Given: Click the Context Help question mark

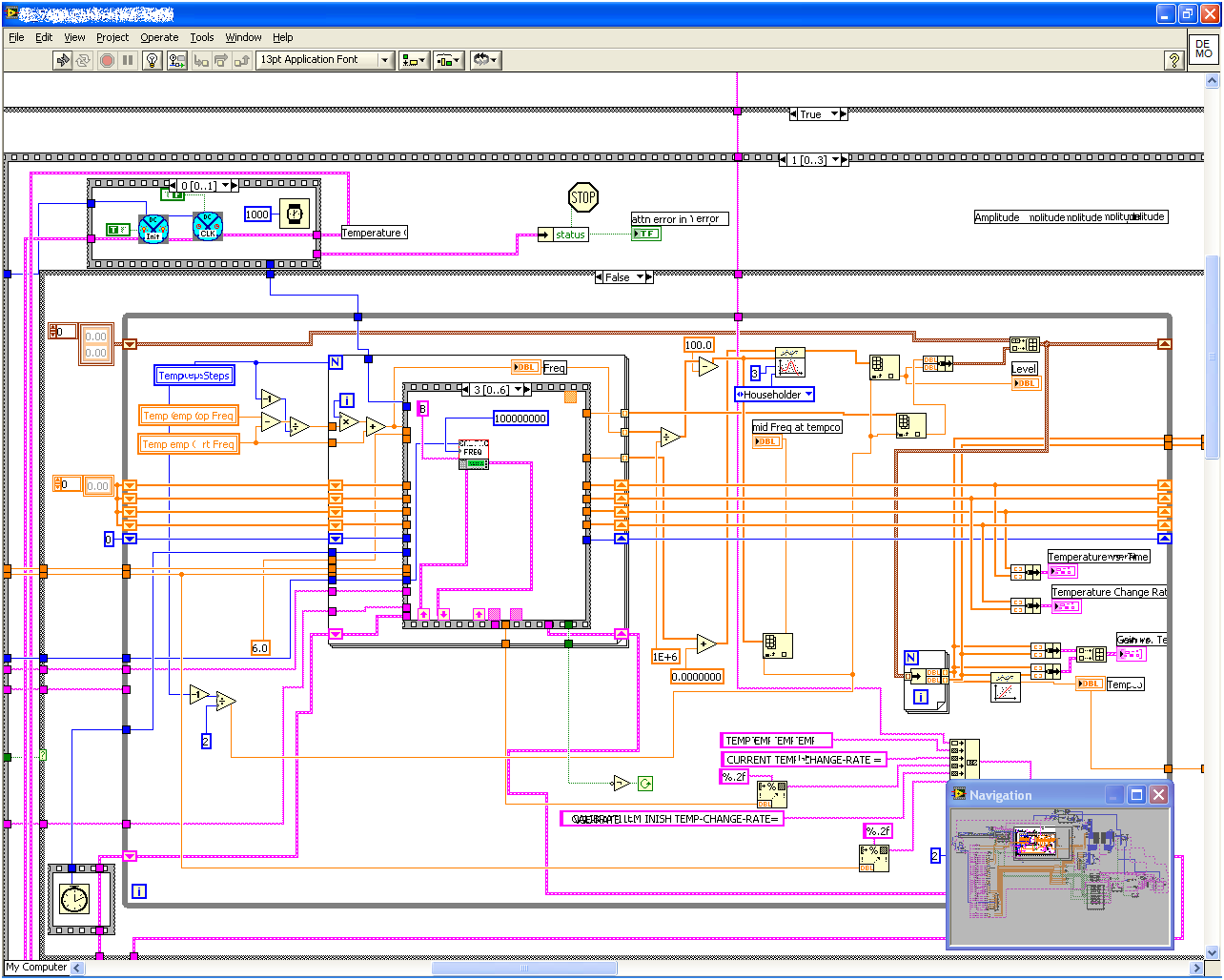Looking at the screenshot, I should (1174, 60).
